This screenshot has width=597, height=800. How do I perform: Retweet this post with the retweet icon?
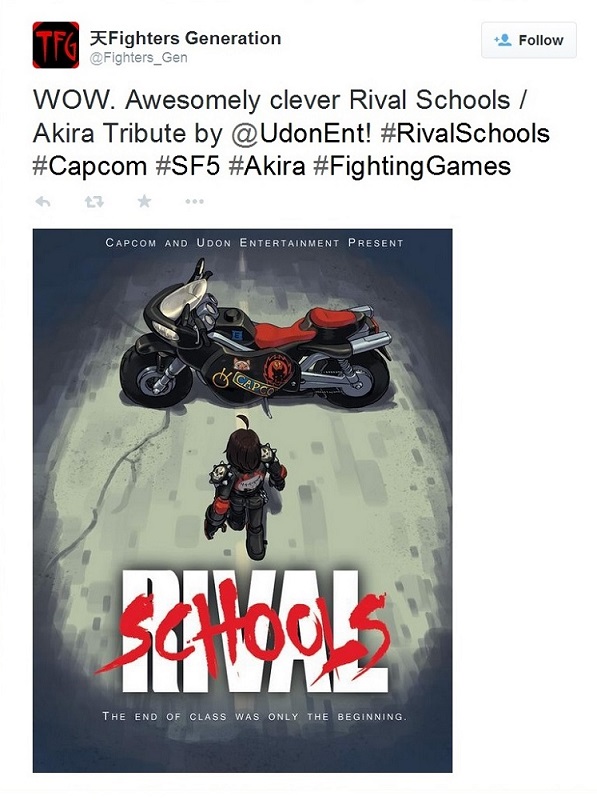tap(94, 202)
